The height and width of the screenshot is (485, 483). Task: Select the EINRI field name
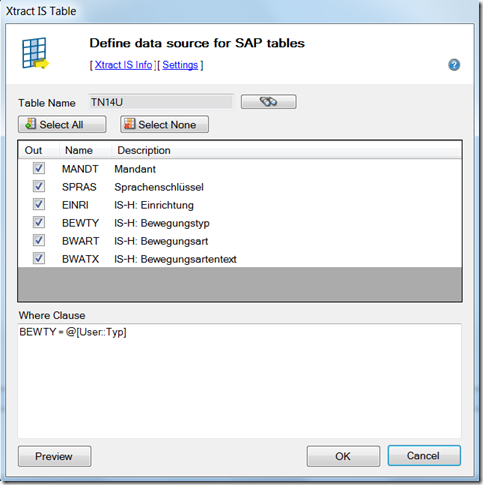(75, 205)
